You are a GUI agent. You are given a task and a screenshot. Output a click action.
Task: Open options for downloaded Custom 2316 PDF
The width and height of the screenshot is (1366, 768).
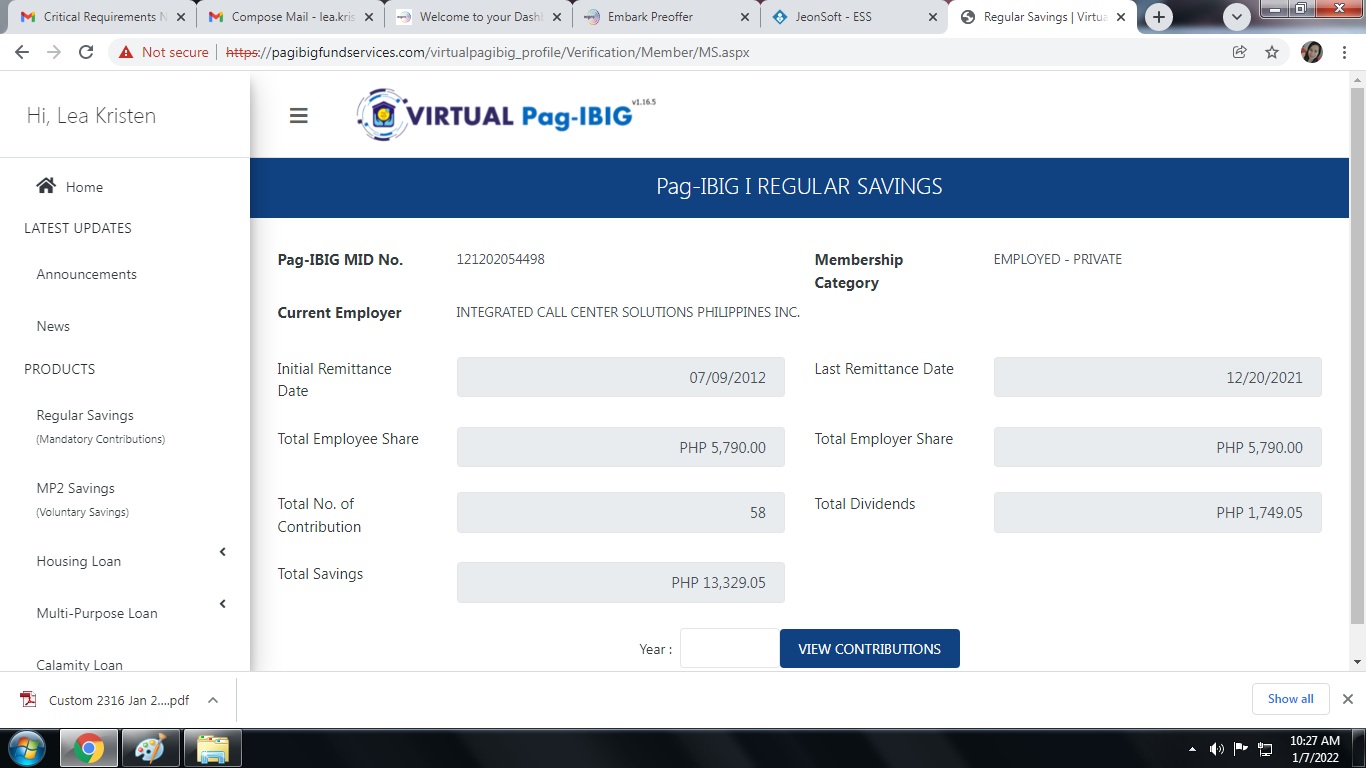point(213,700)
